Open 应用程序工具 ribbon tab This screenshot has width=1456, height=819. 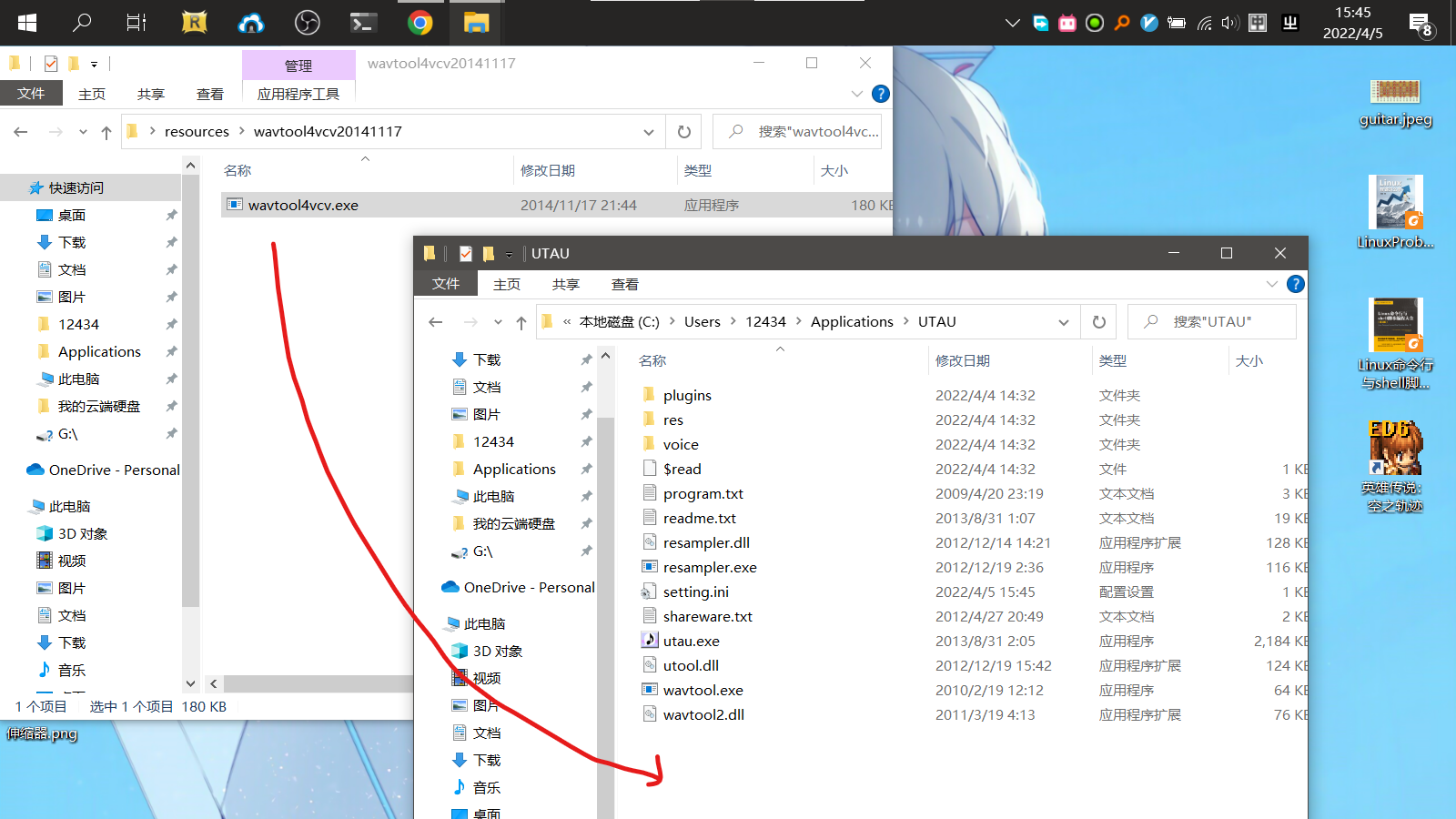(x=298, y=94)
